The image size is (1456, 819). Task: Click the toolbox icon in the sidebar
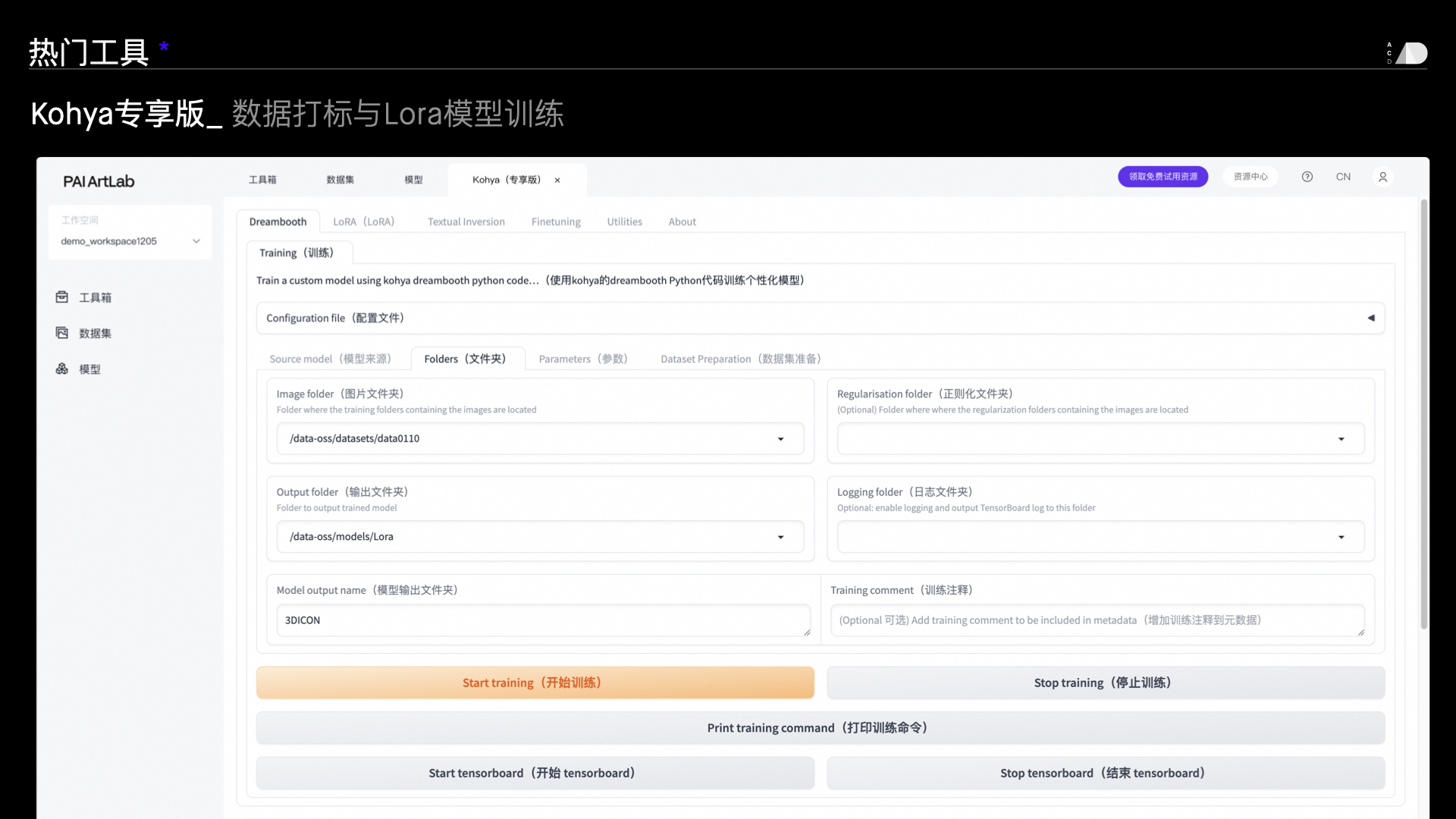[x=62, y=297]
